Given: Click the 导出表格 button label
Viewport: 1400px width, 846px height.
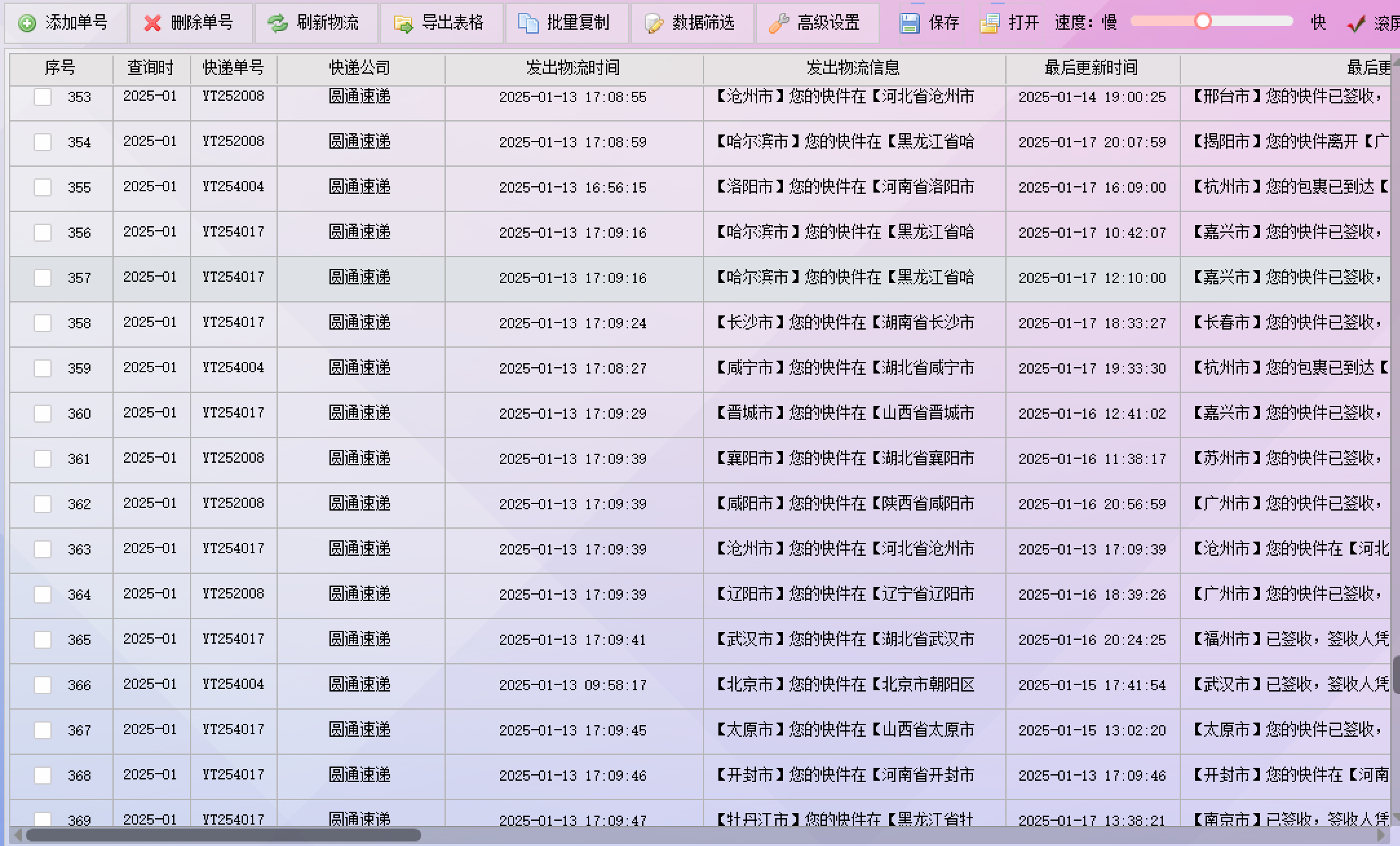Looking at the screenshot, I should click(453, 23).
